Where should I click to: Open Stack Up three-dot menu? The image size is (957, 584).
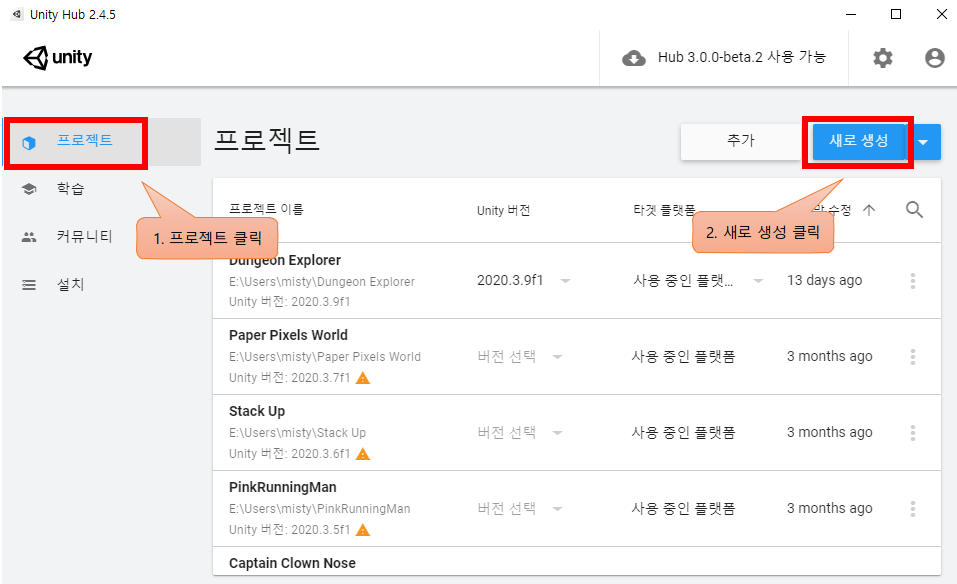(x=913, y=433)
